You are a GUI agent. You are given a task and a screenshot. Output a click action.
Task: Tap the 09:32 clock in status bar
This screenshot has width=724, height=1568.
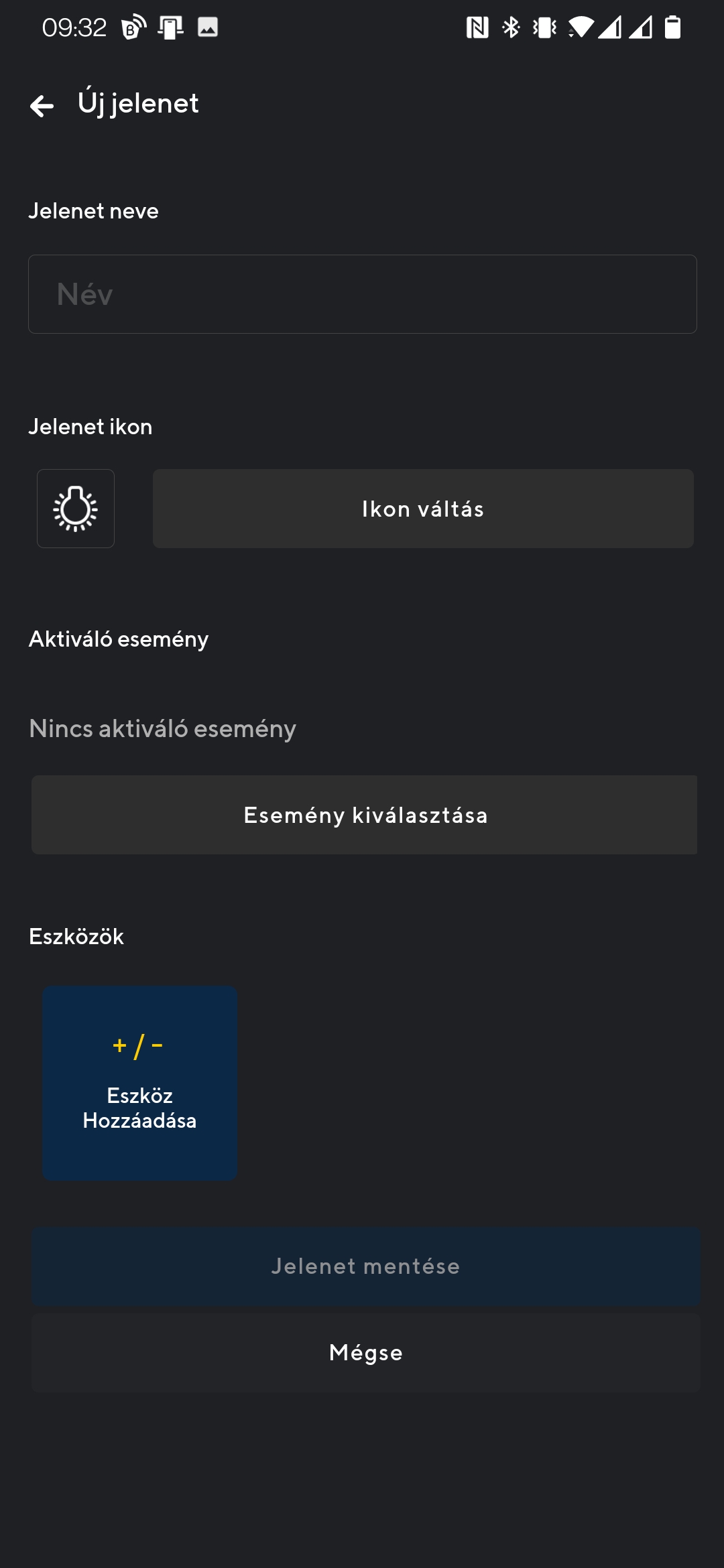tap(74, 27)
